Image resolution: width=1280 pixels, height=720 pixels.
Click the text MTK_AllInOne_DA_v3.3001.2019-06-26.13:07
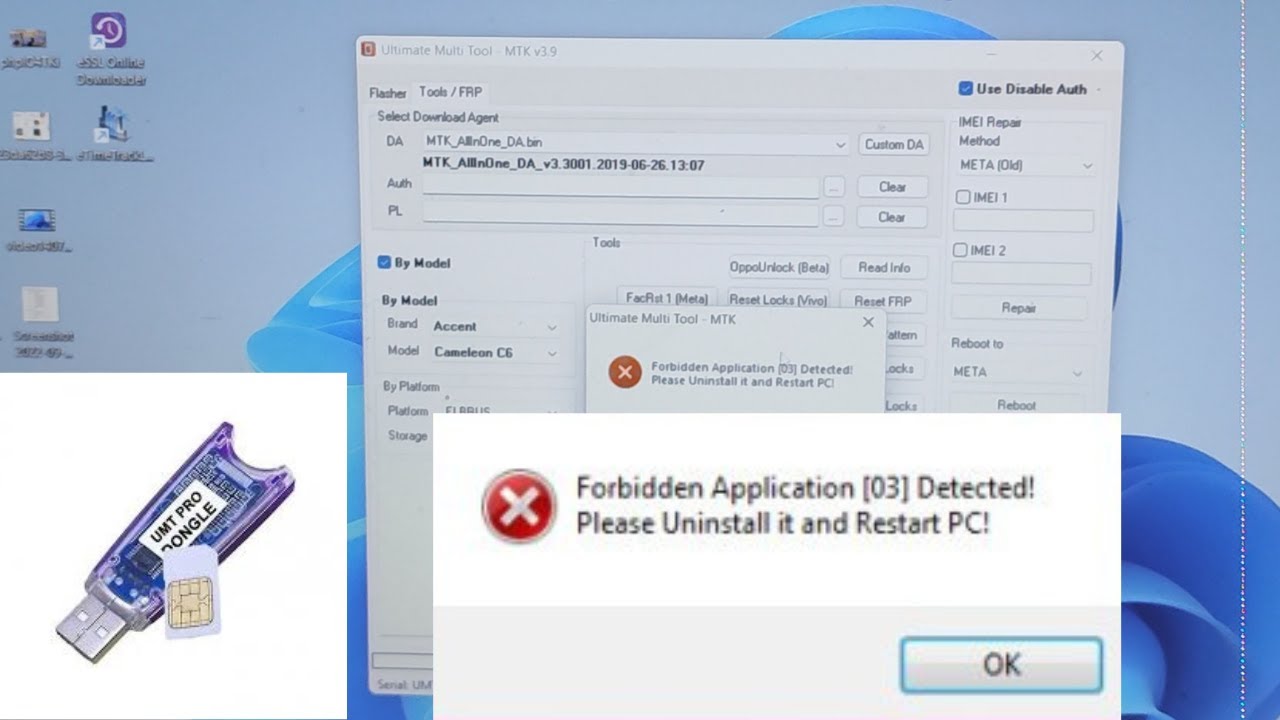coord(564,165)
